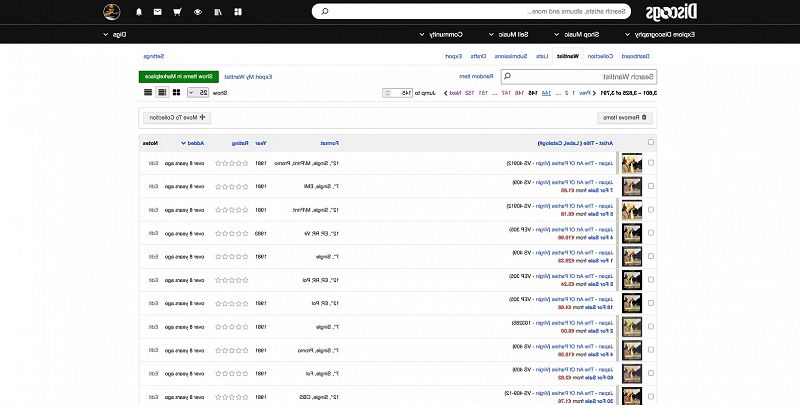Open the user avatar menu
800x405 pixels.
(112, 11)
